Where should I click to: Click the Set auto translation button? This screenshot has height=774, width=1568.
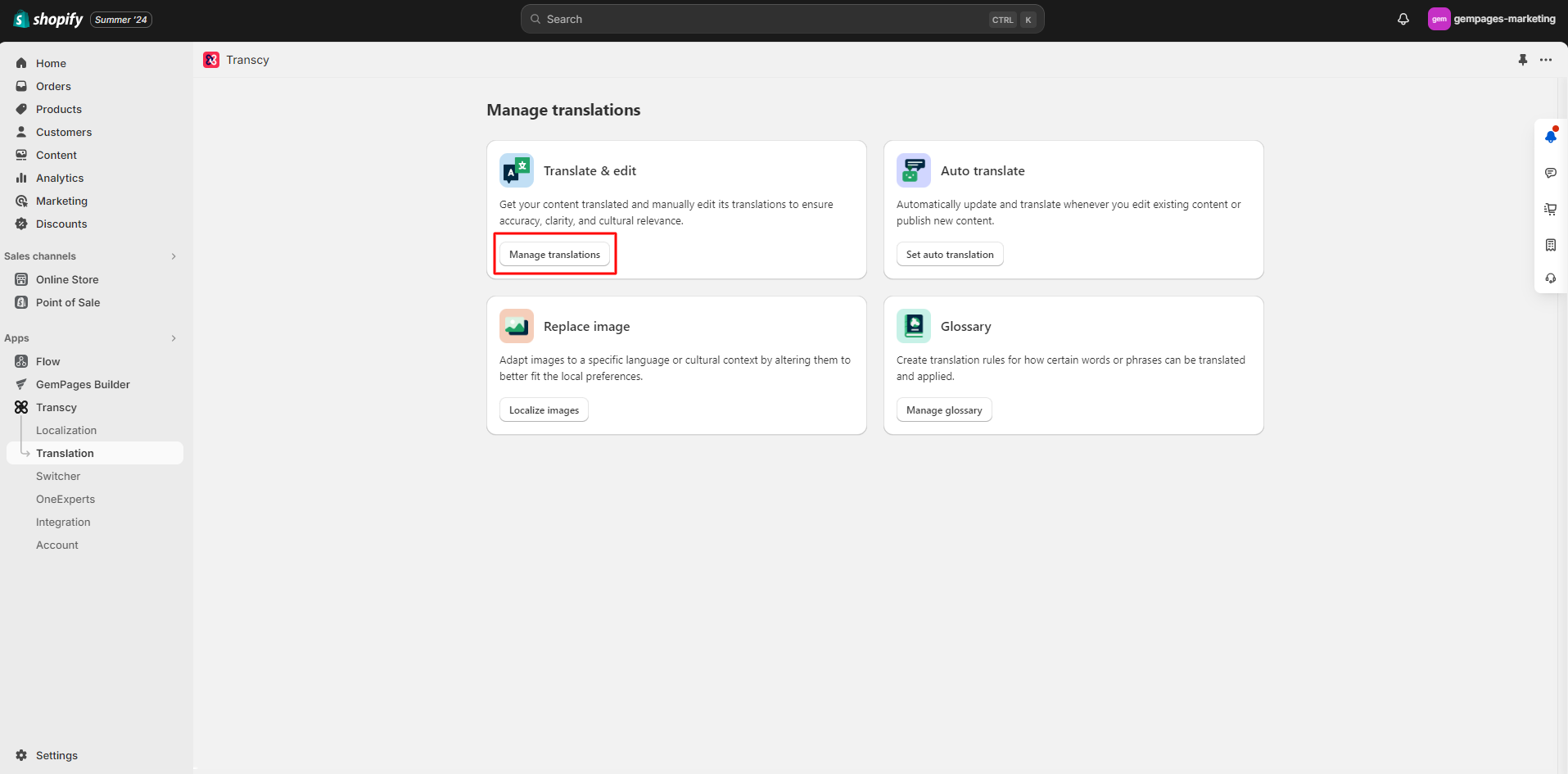pyautogui.click(x=949, y=255)
